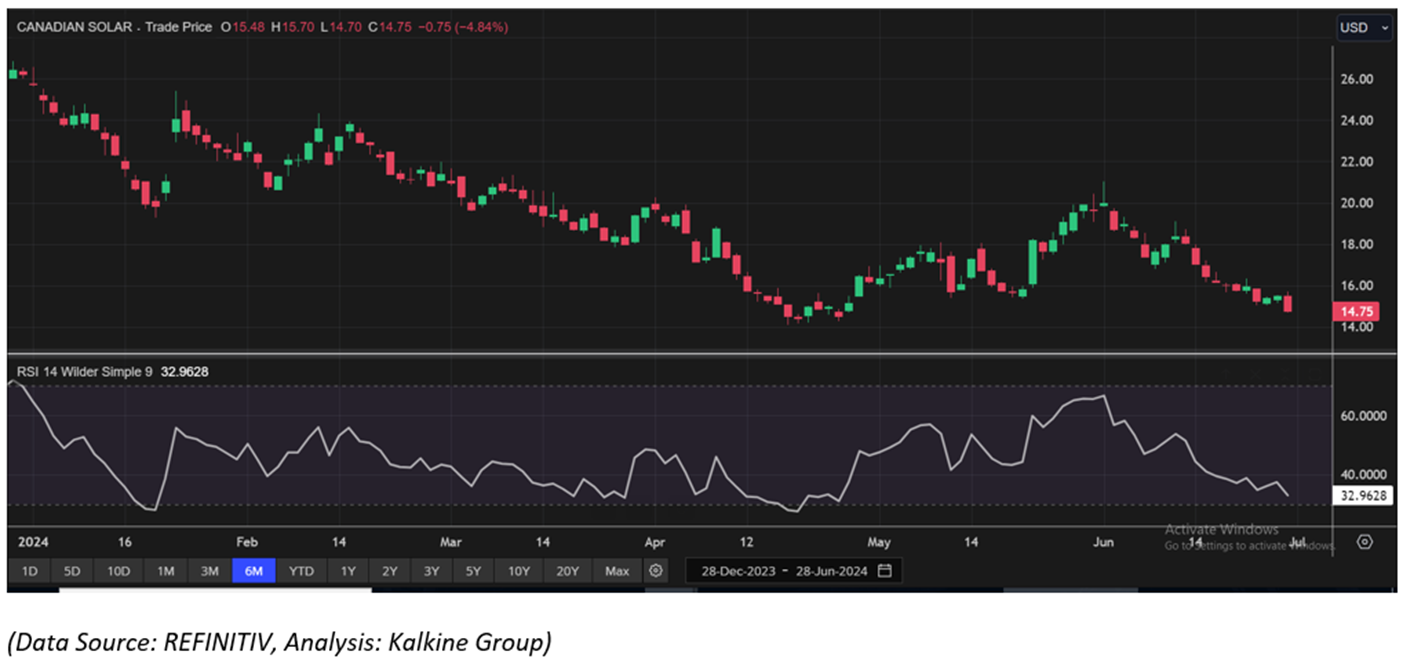The width and height of the screenshot is (1403, 659).
Task: Click the Jul label on time axis
Action: [x=1297, y=542]
